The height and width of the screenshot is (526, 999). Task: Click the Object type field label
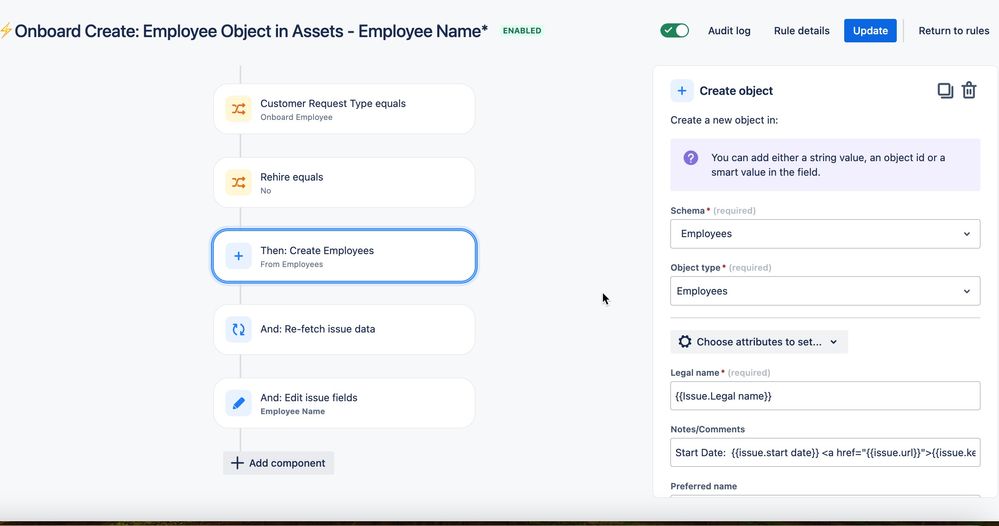click(695, 267)
